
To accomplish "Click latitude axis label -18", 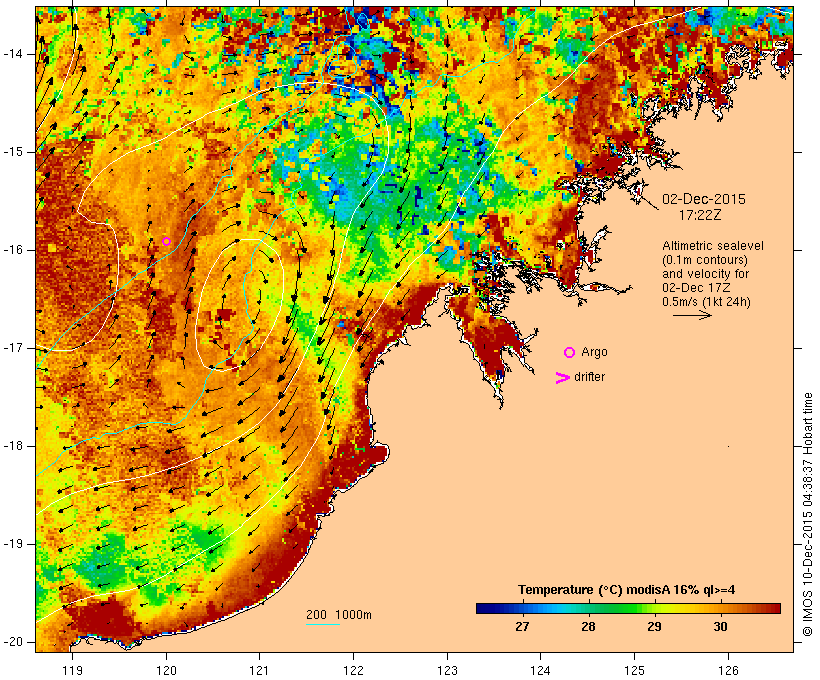I will tap(12, 446).
